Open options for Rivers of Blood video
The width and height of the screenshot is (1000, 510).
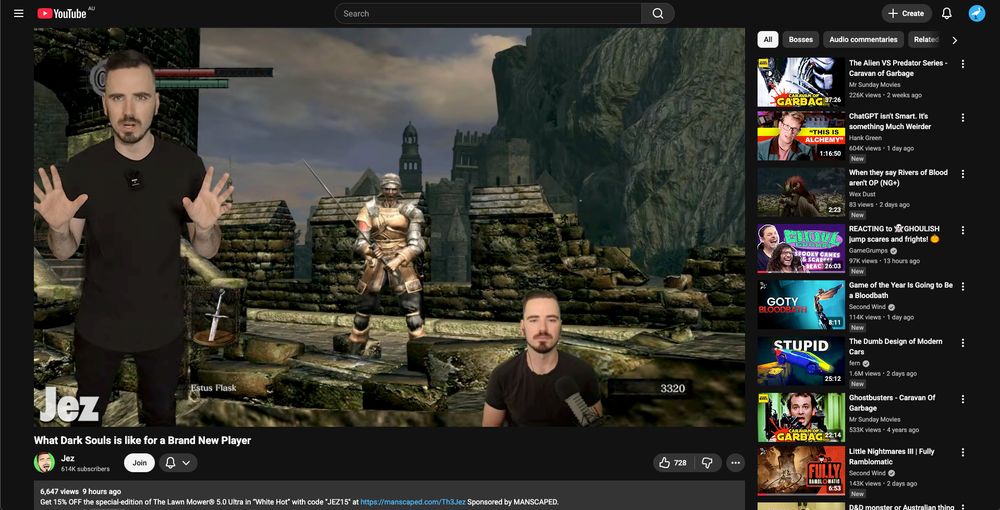(x=962, y=173)
